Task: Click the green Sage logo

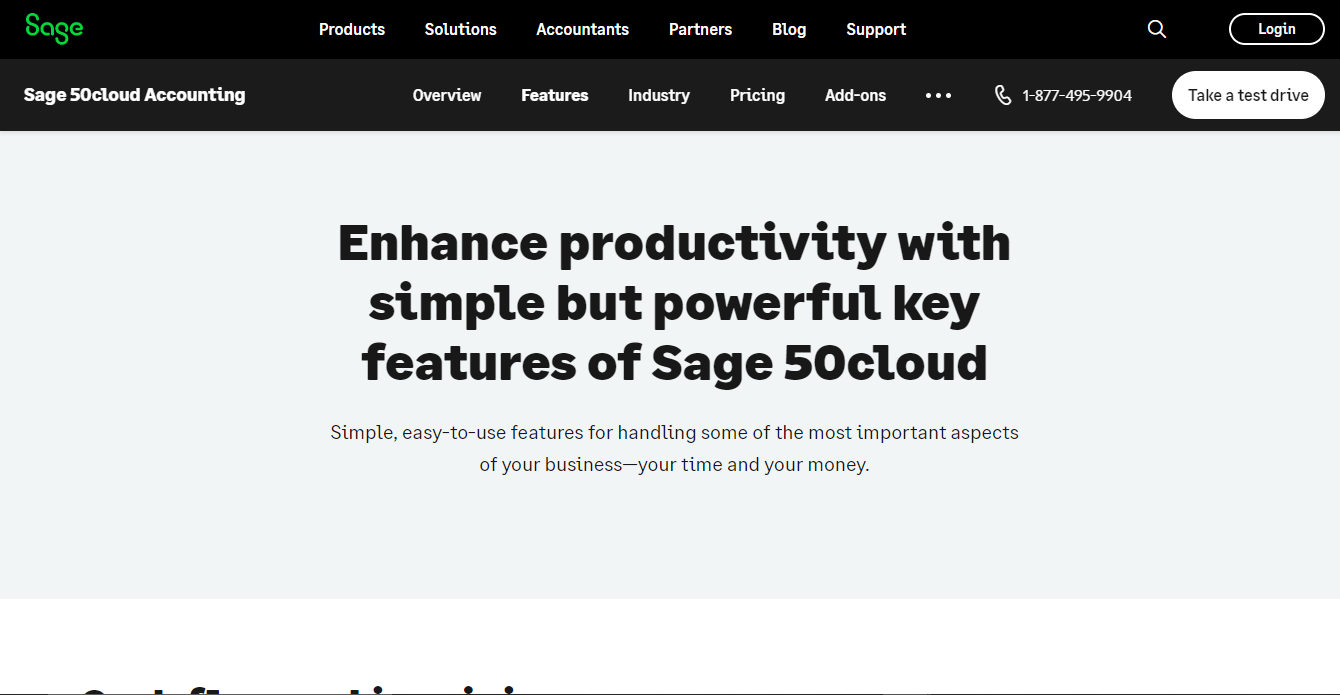Action: pos(54,29)
